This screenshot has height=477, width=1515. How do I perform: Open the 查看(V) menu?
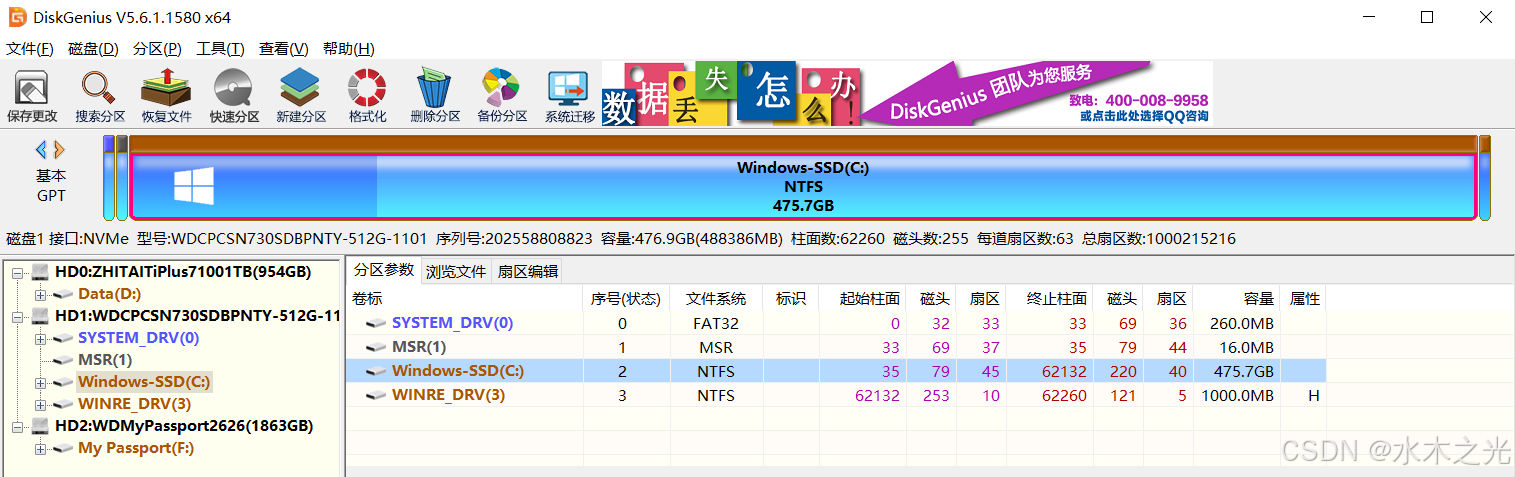[284, 49]
